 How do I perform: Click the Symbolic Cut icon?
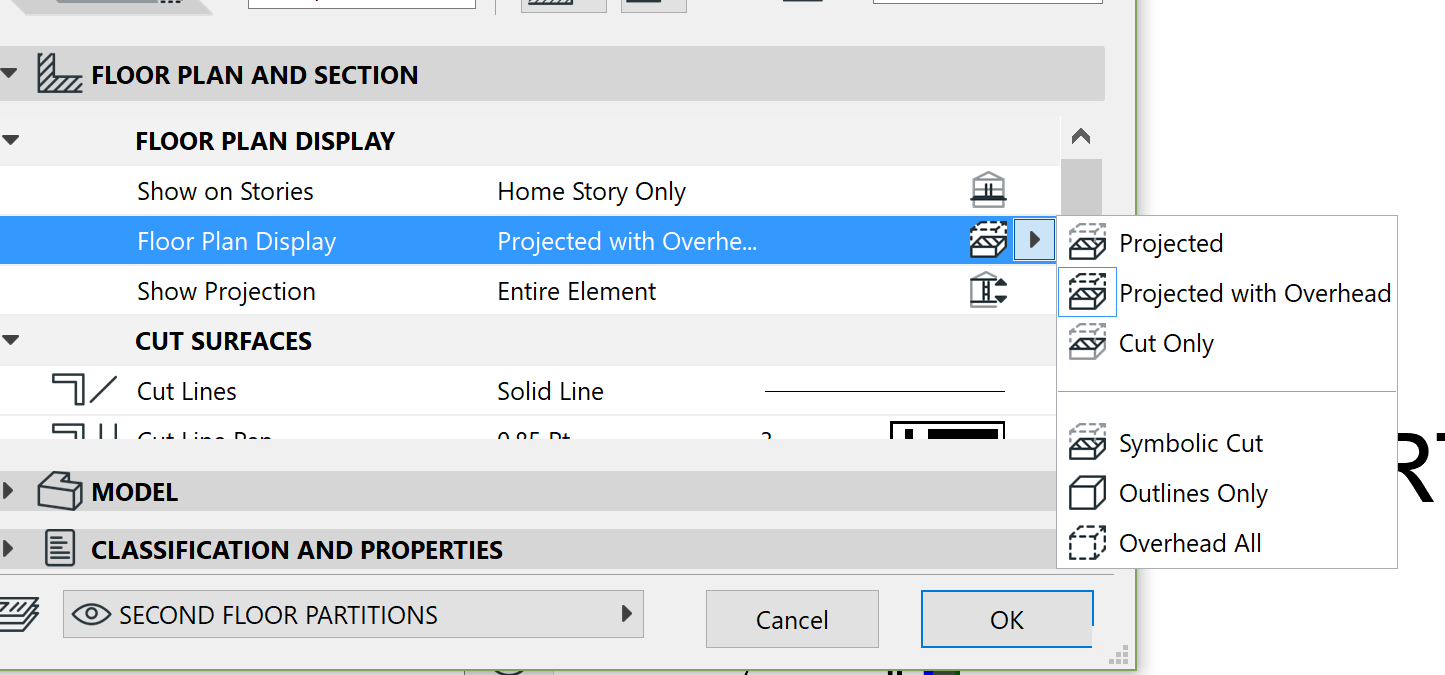point(1087,442)
